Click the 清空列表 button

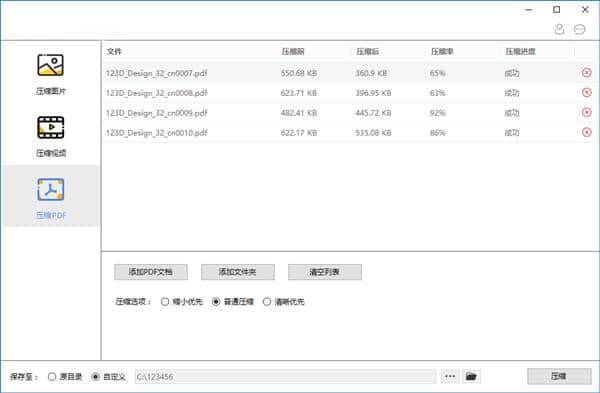pos(324,272)
